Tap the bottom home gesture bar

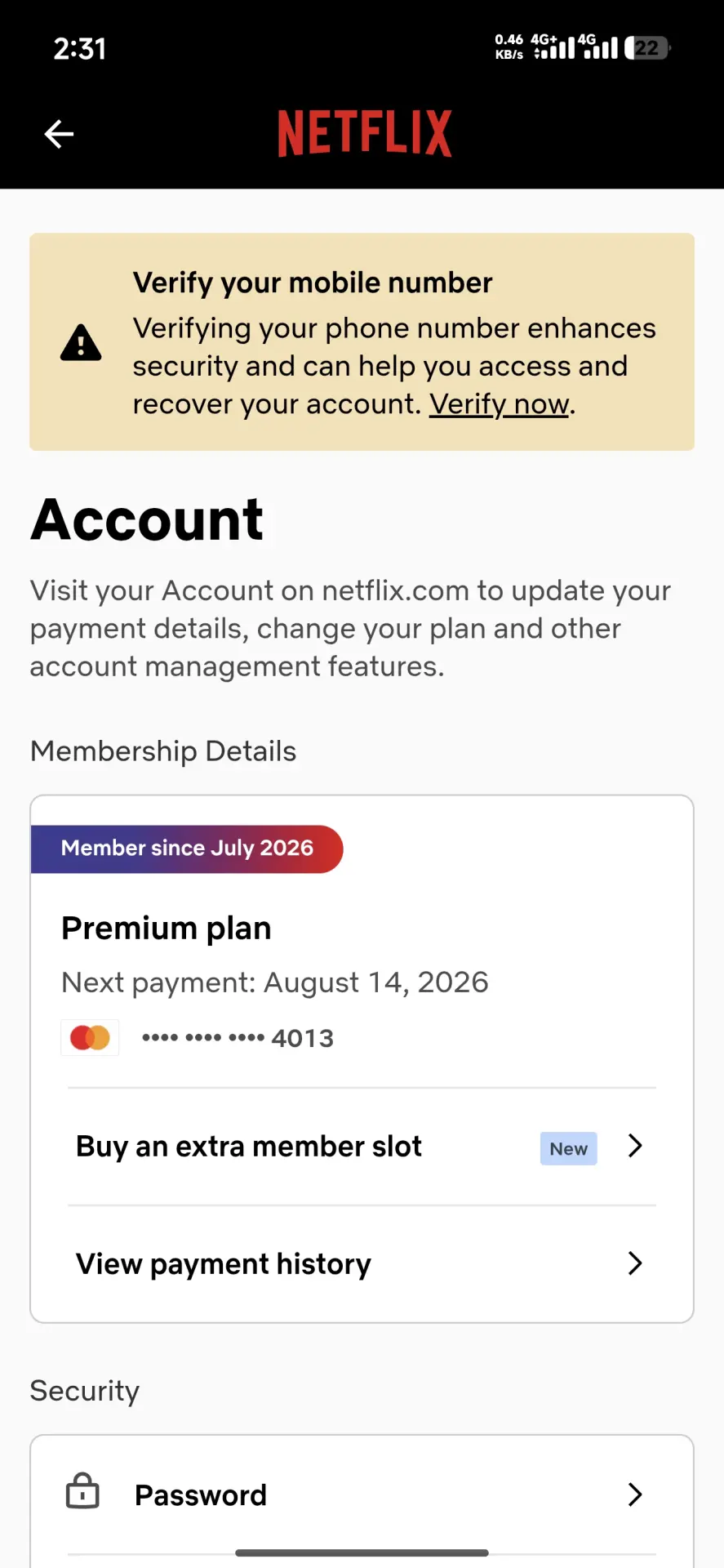(362, 1552)
